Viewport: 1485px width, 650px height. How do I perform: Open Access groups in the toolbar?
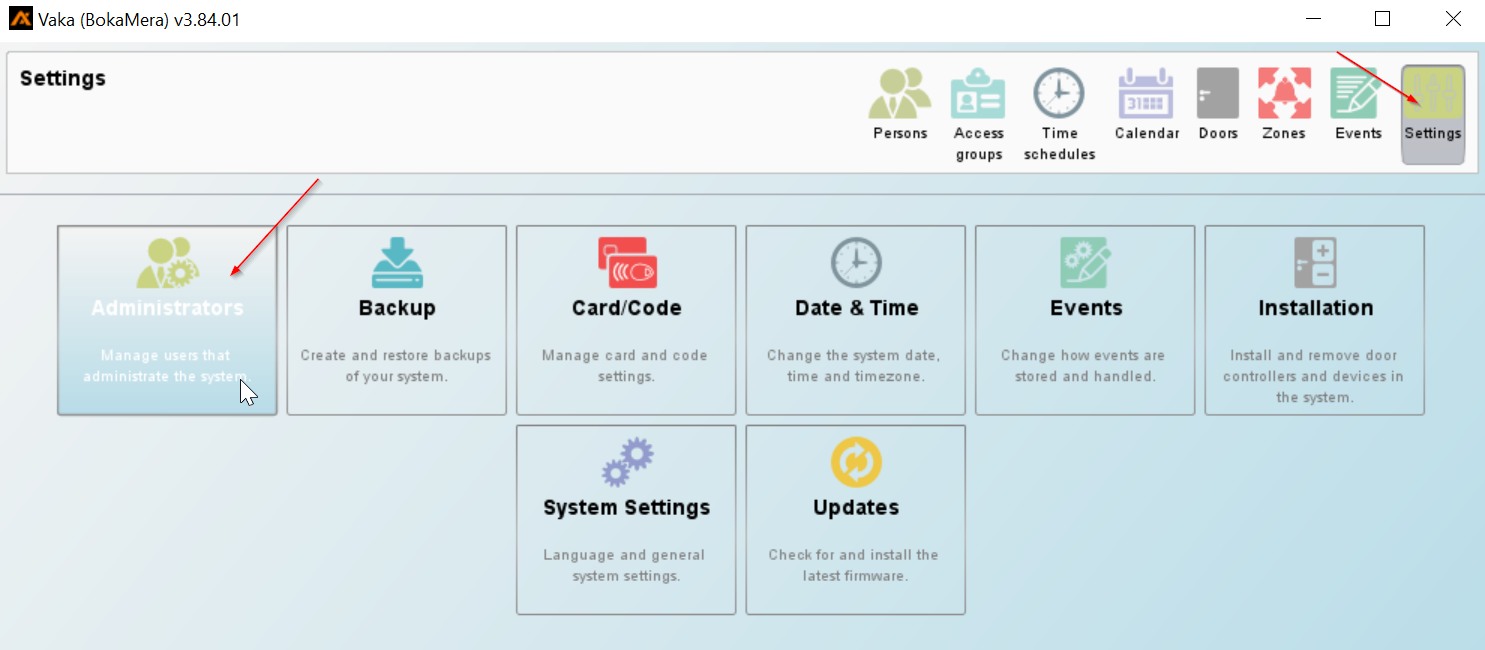[978, 95]
